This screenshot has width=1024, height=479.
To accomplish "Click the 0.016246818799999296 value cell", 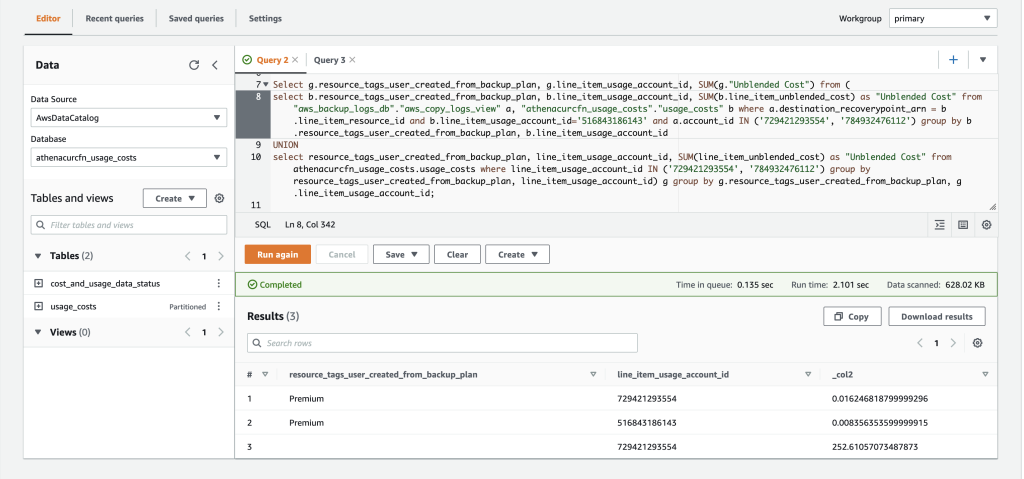I will pyautogui.click(x=880, y=398).
